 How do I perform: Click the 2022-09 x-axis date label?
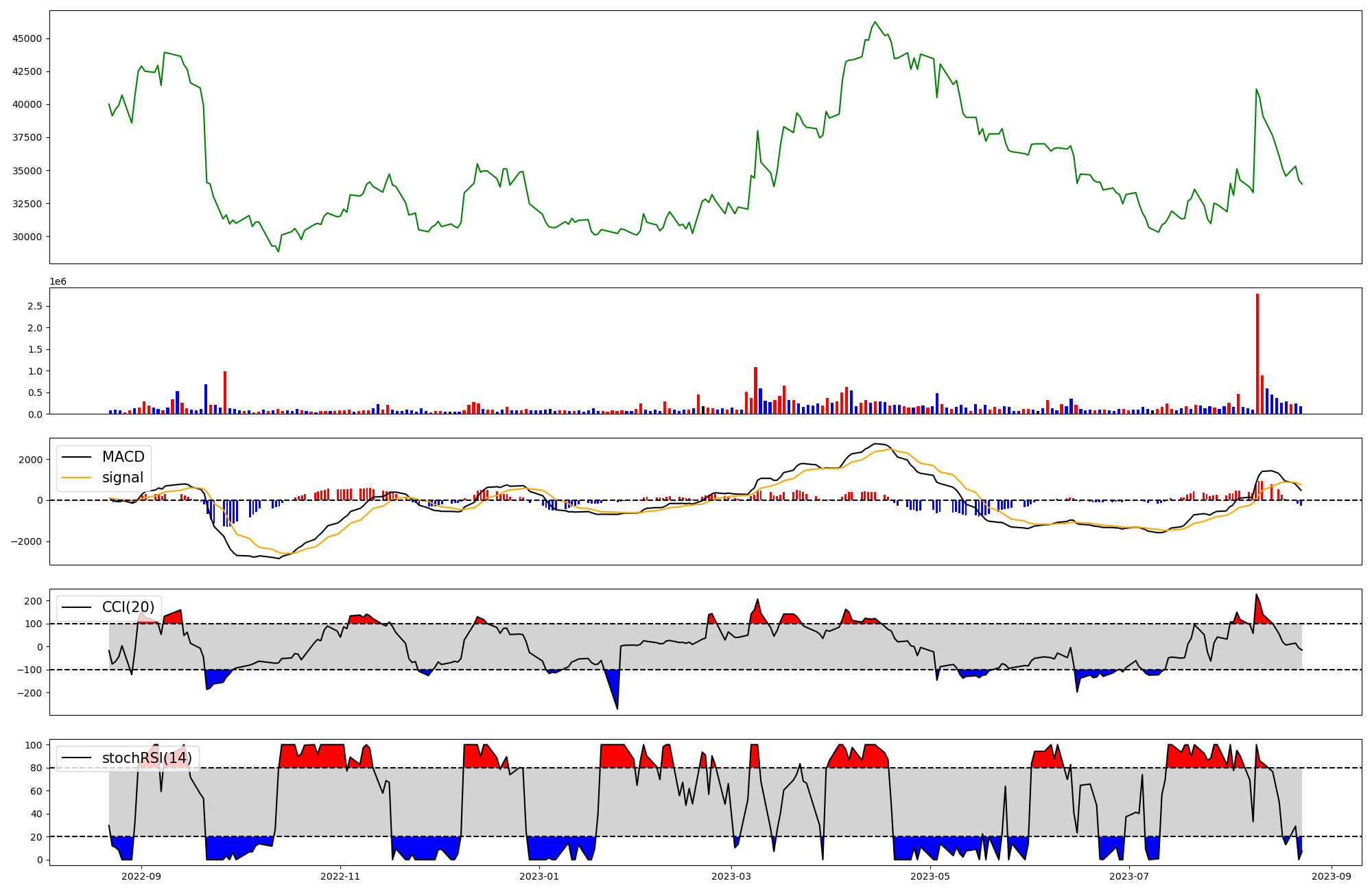tap(141, 876)
